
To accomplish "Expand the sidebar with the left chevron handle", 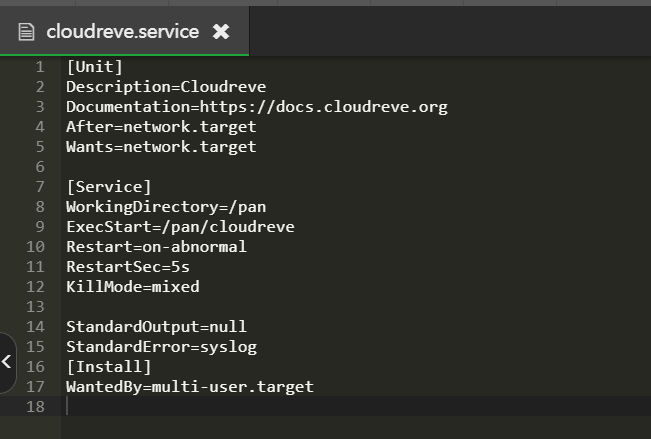I will click(7, 362).
